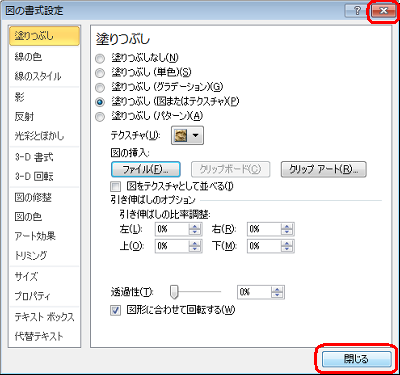Open the トリミング category
The image size is (400, 375).
point(44,255)
